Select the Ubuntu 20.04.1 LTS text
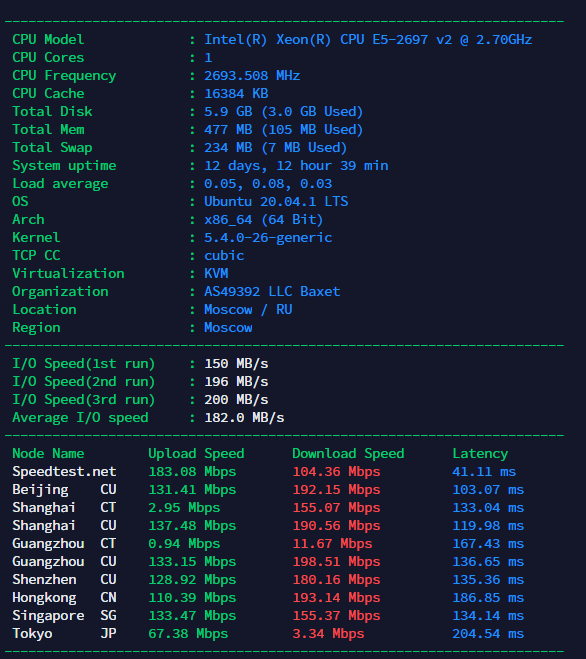This screenshot has width=586, height=659. [276, 201]
